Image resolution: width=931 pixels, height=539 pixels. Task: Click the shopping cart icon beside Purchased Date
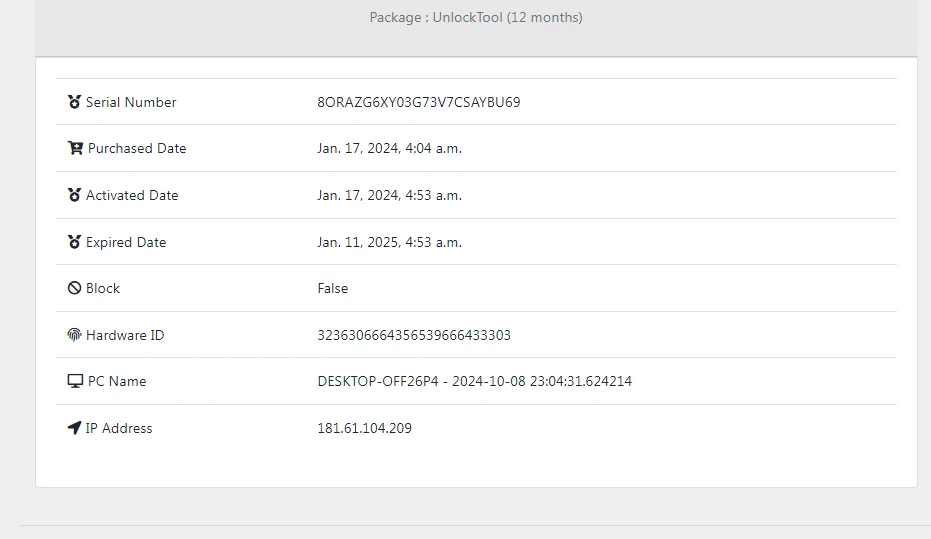point(75,148)
